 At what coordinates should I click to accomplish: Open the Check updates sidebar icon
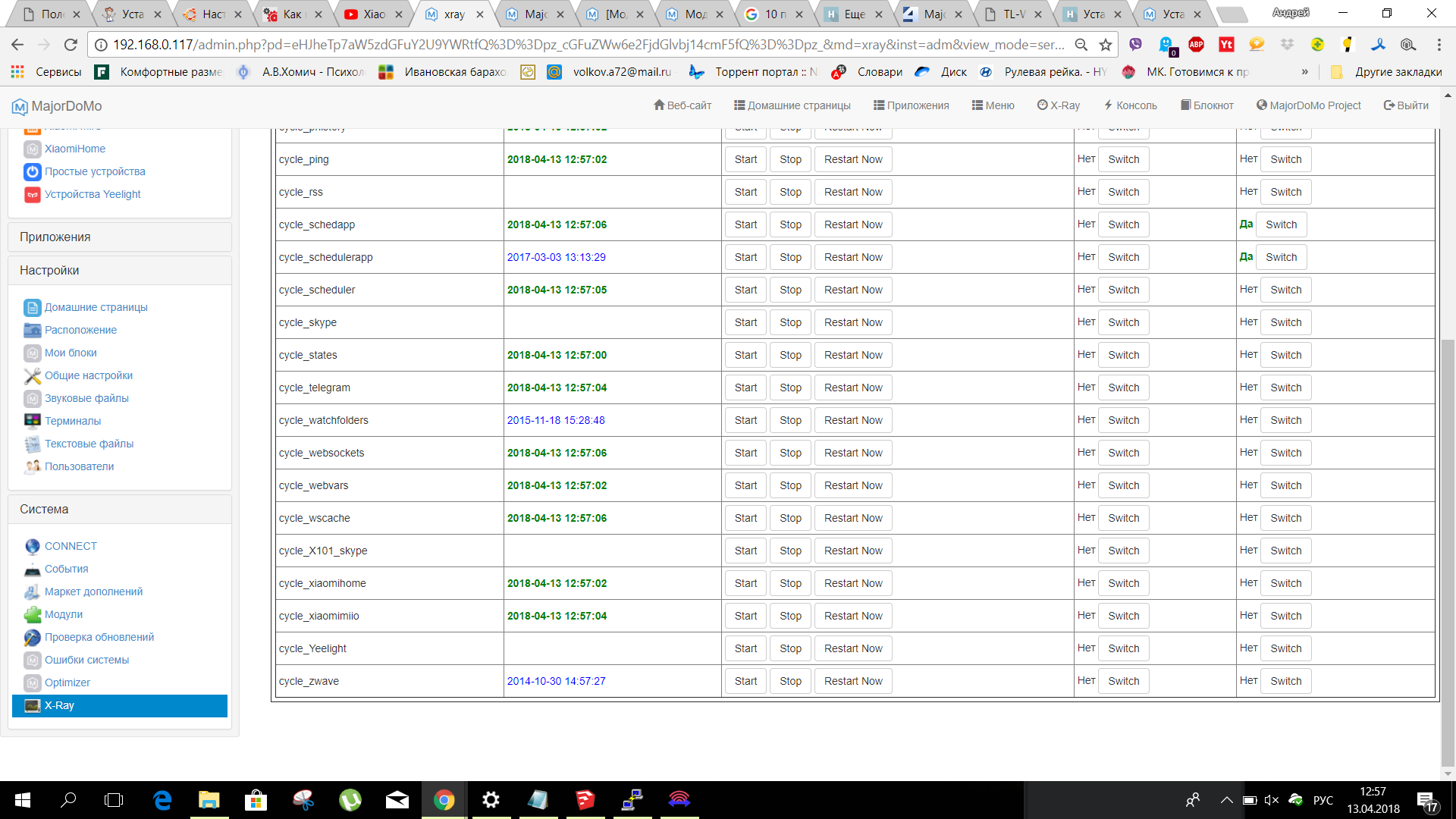click(32, 637)
